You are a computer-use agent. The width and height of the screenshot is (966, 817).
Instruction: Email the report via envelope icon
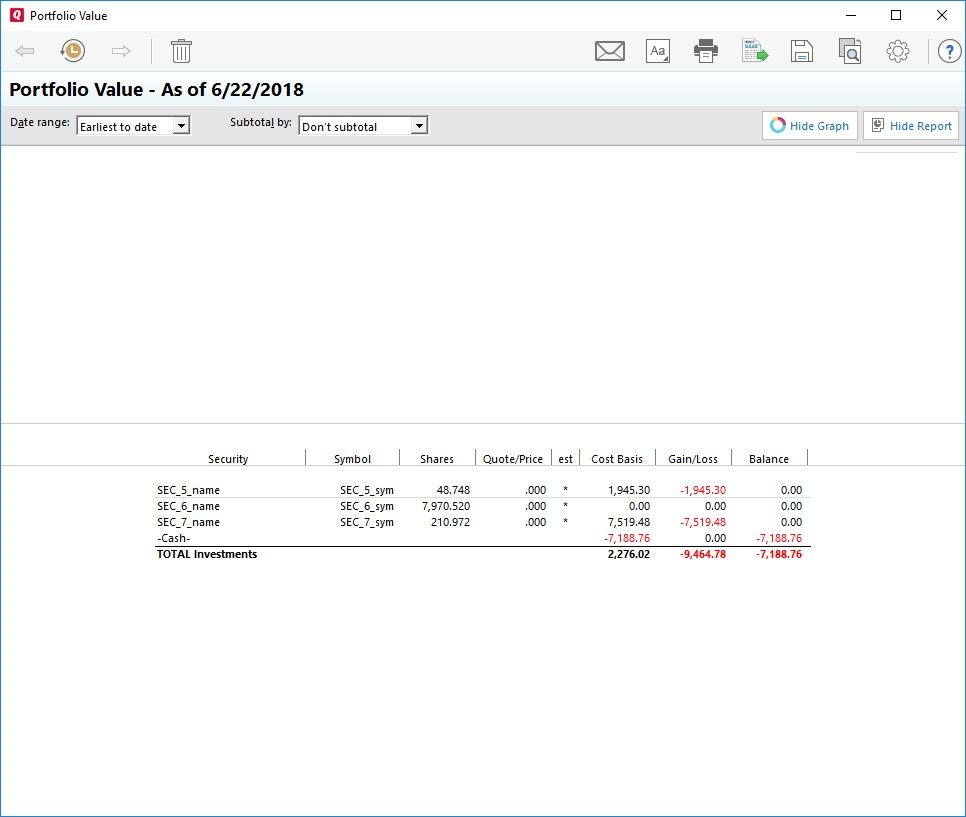point(609,51)
